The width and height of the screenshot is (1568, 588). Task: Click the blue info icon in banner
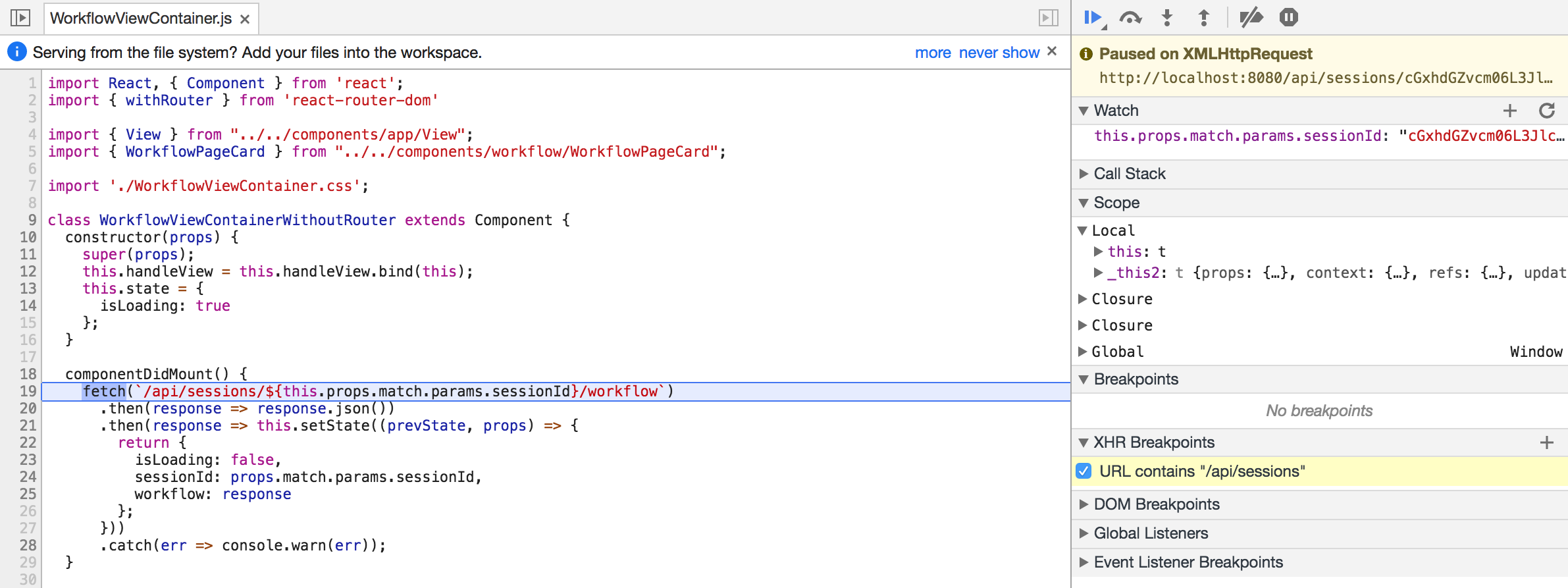tap(16, 52)
